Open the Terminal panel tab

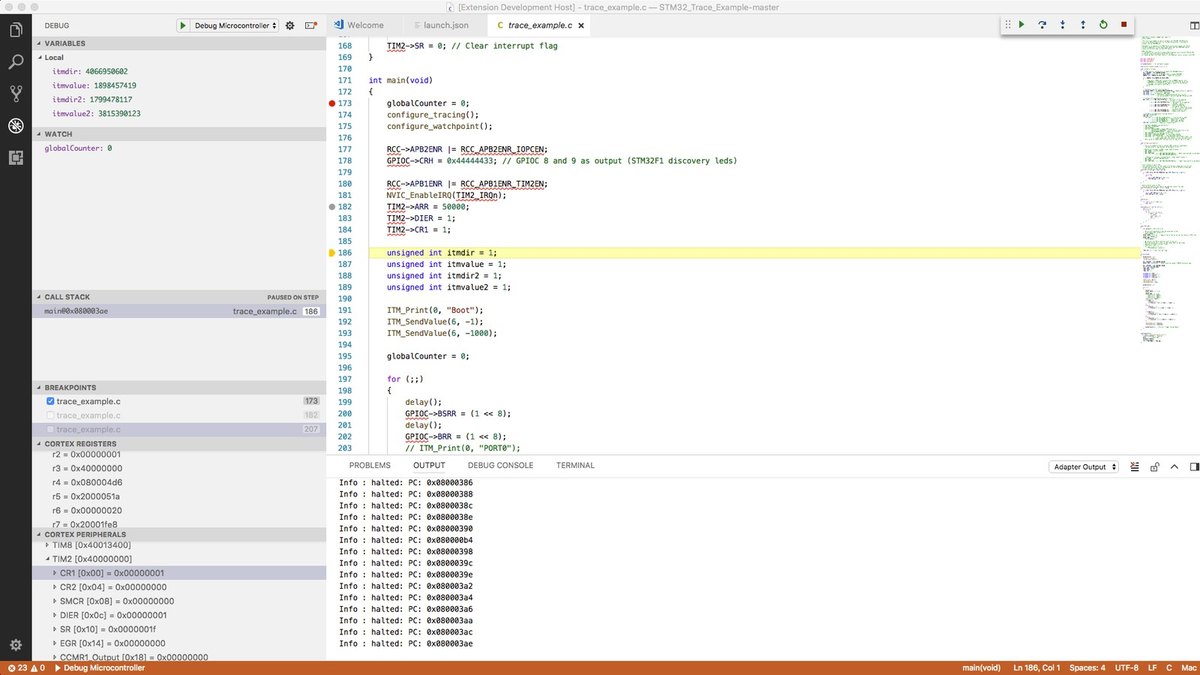(x=575, y=465)
